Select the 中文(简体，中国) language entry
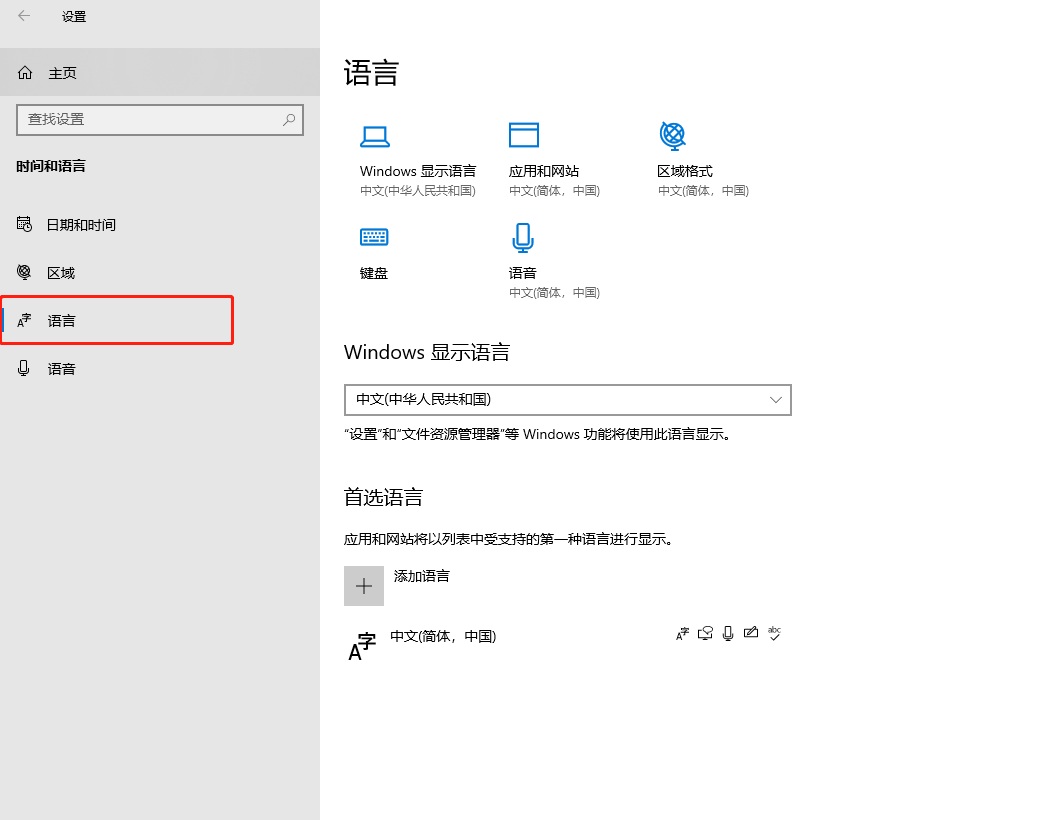1041x820 pixels. click(x=443, y=636)
